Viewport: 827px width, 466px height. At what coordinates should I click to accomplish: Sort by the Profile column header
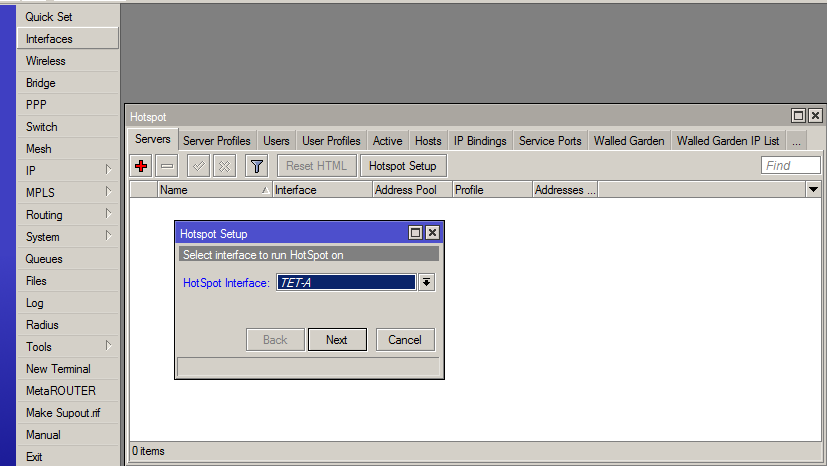tap(493, 190)
